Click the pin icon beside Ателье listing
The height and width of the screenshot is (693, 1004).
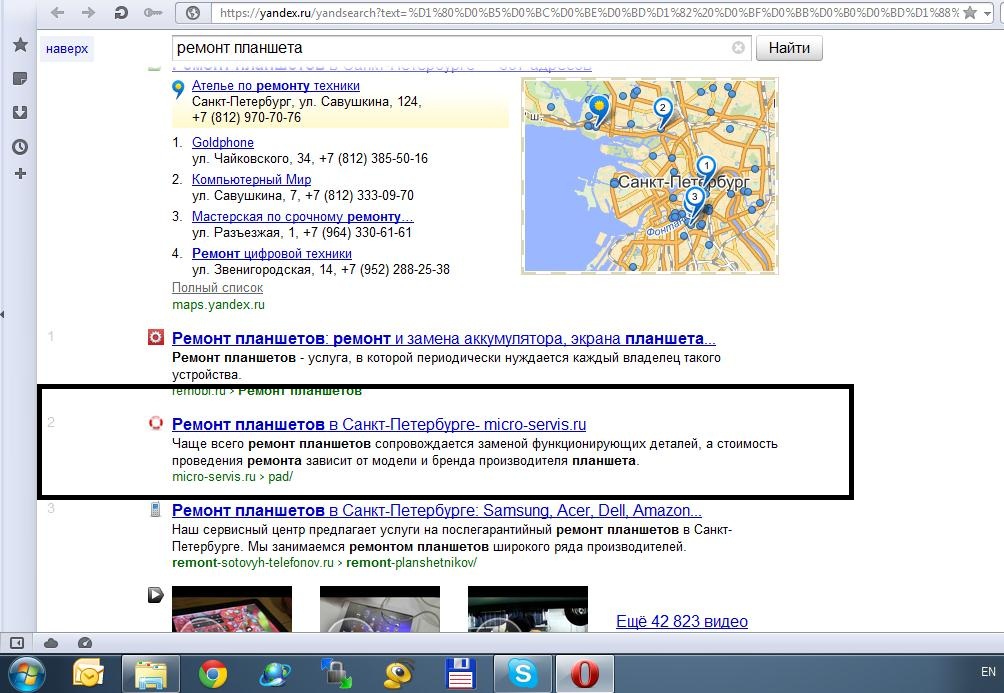coord(178,90)
